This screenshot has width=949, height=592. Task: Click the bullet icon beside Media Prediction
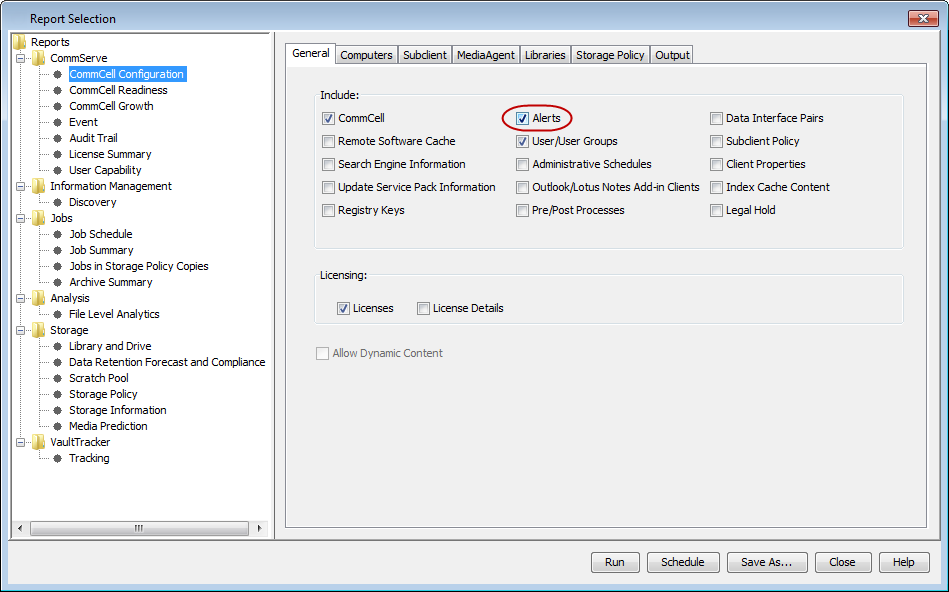(57, 426)
